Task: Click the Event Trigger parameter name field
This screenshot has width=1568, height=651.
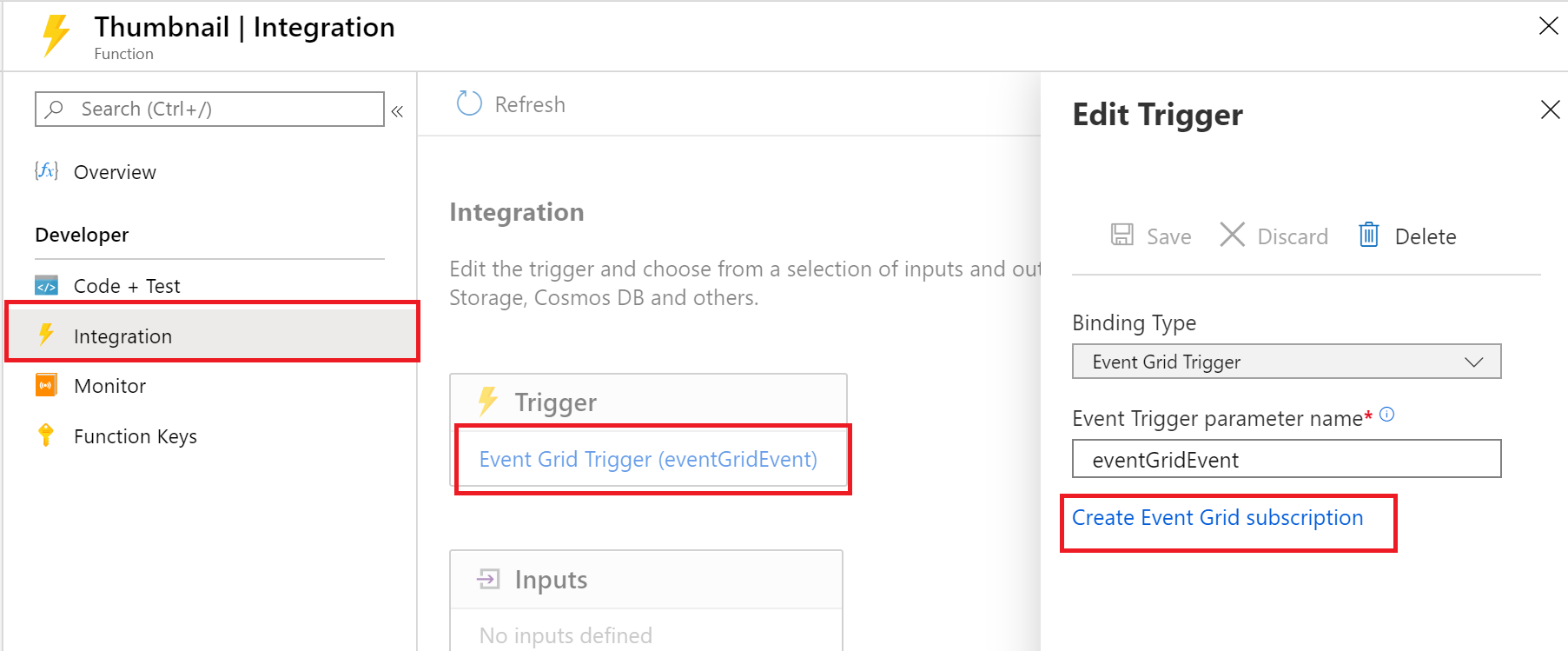Action: point(1286,459)
